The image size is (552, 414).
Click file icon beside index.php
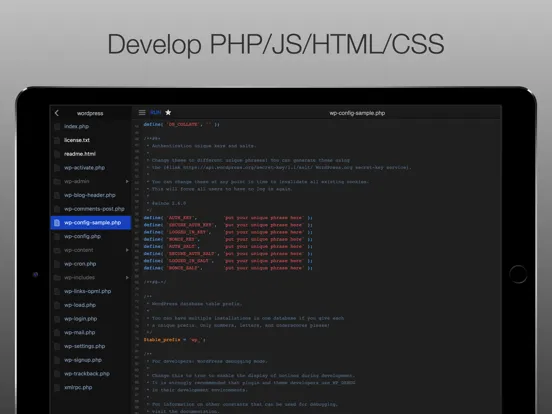pos(57,126)
